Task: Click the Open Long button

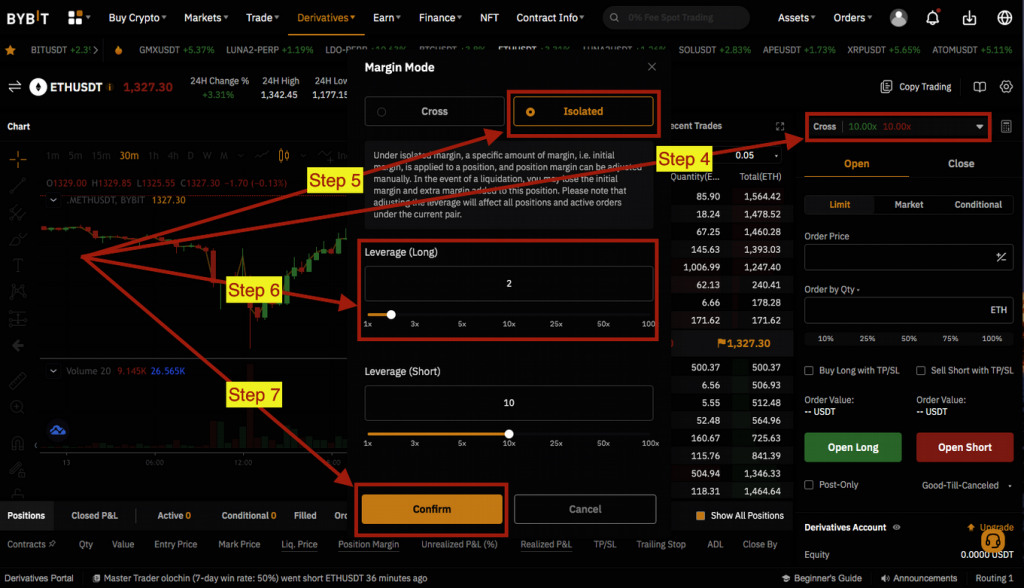Action: pos(852,447)
